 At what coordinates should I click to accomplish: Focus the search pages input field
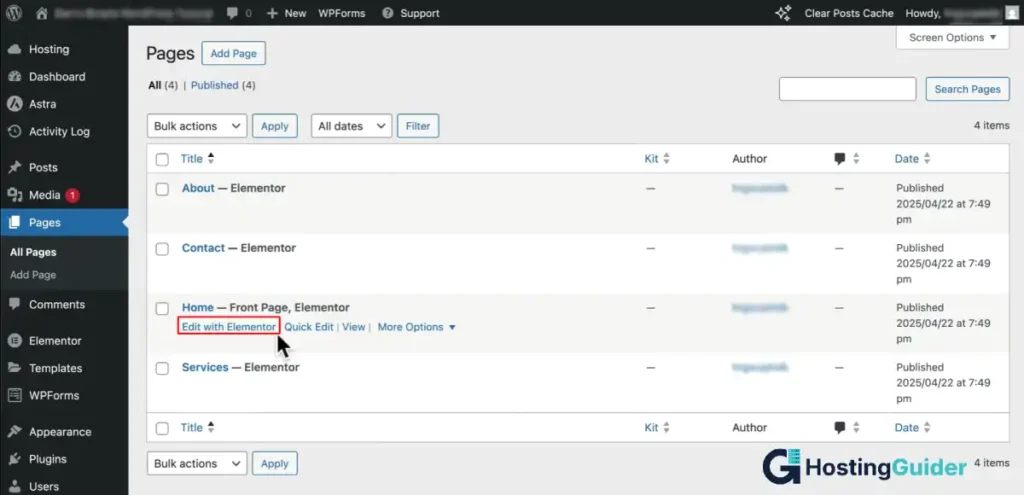[x=848, y=89]
